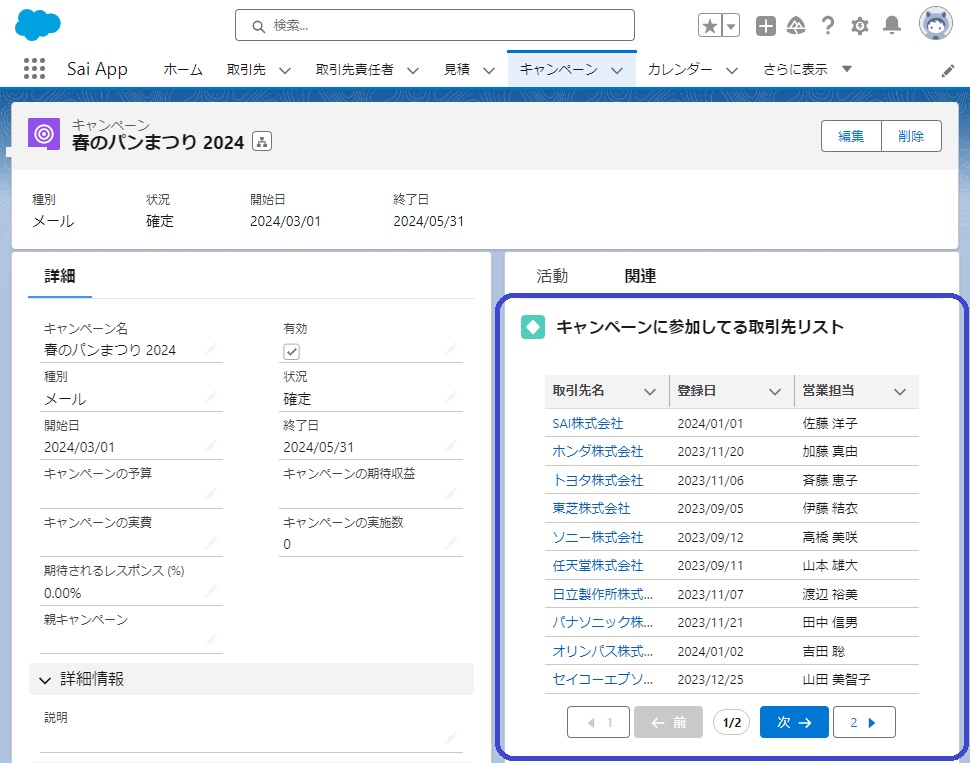
Task: Open the favorites list dropdown arrow
Action: [x=731, y=26]
